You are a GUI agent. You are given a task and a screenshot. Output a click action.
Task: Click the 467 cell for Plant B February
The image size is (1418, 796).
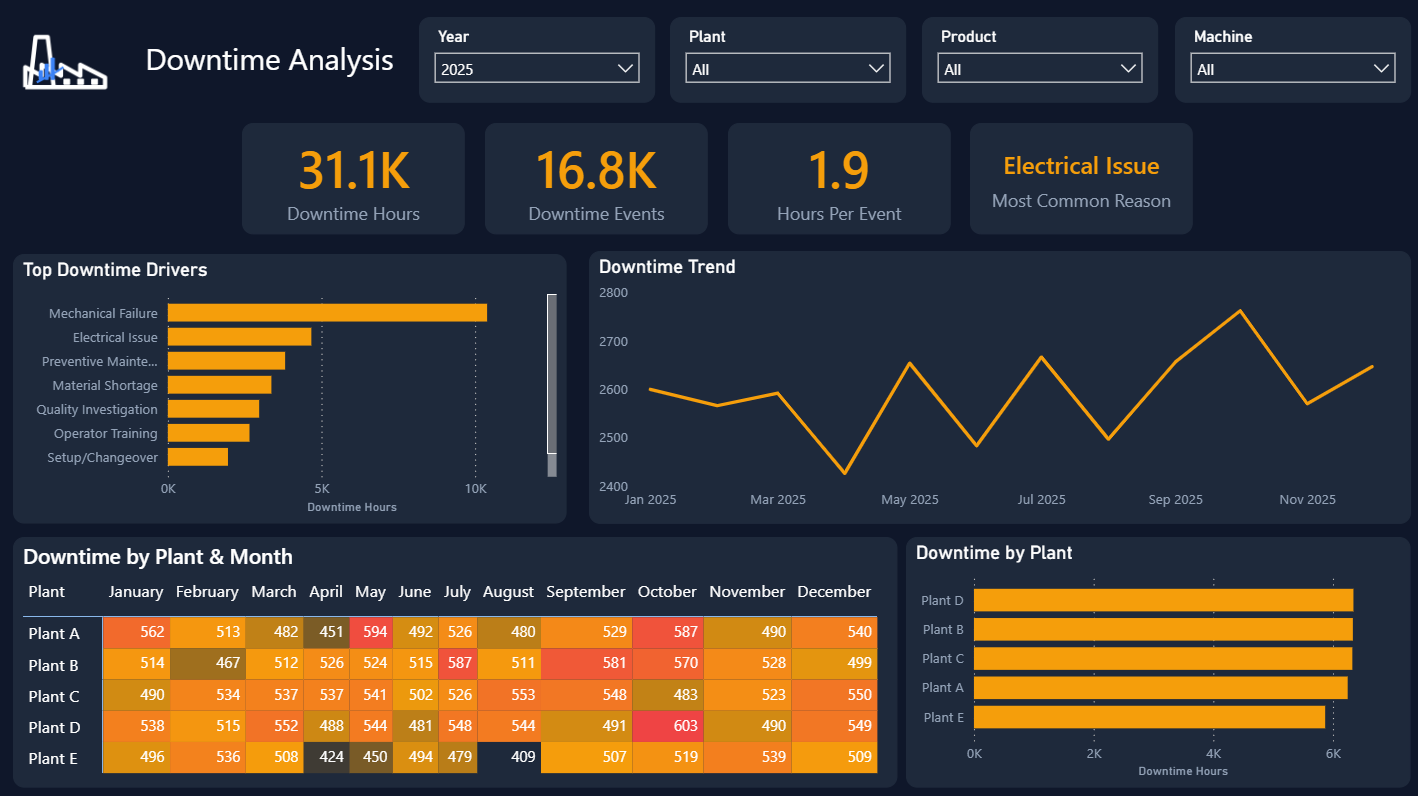[207, 664]
